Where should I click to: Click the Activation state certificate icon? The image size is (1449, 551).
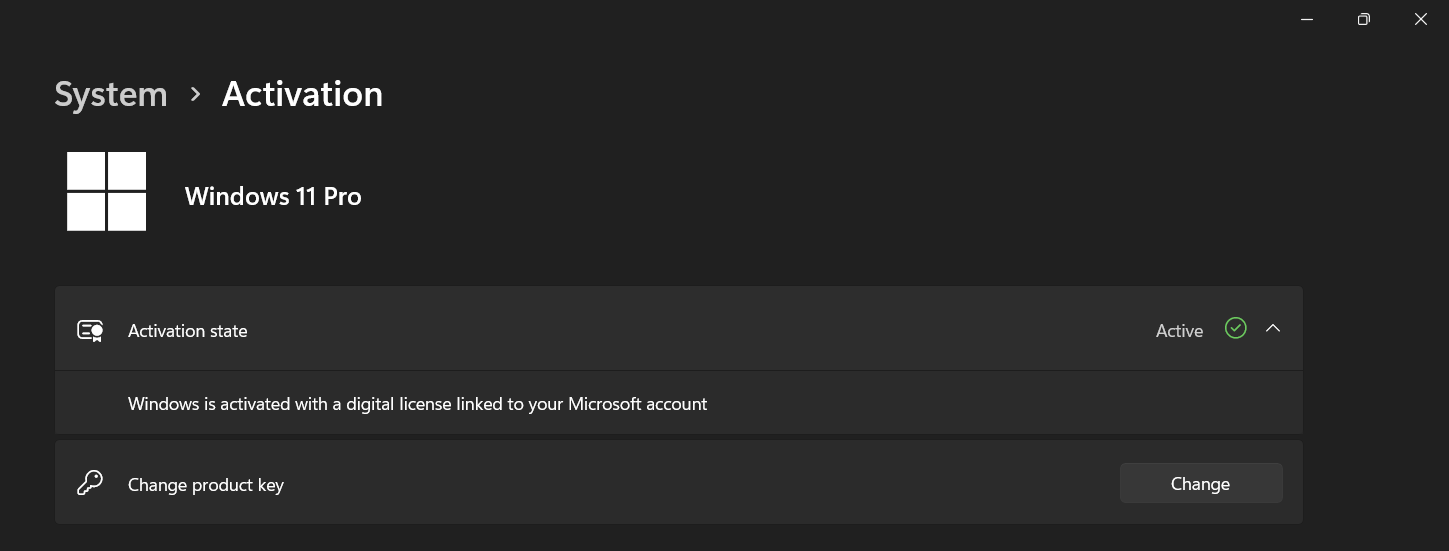tap(91, 330)
